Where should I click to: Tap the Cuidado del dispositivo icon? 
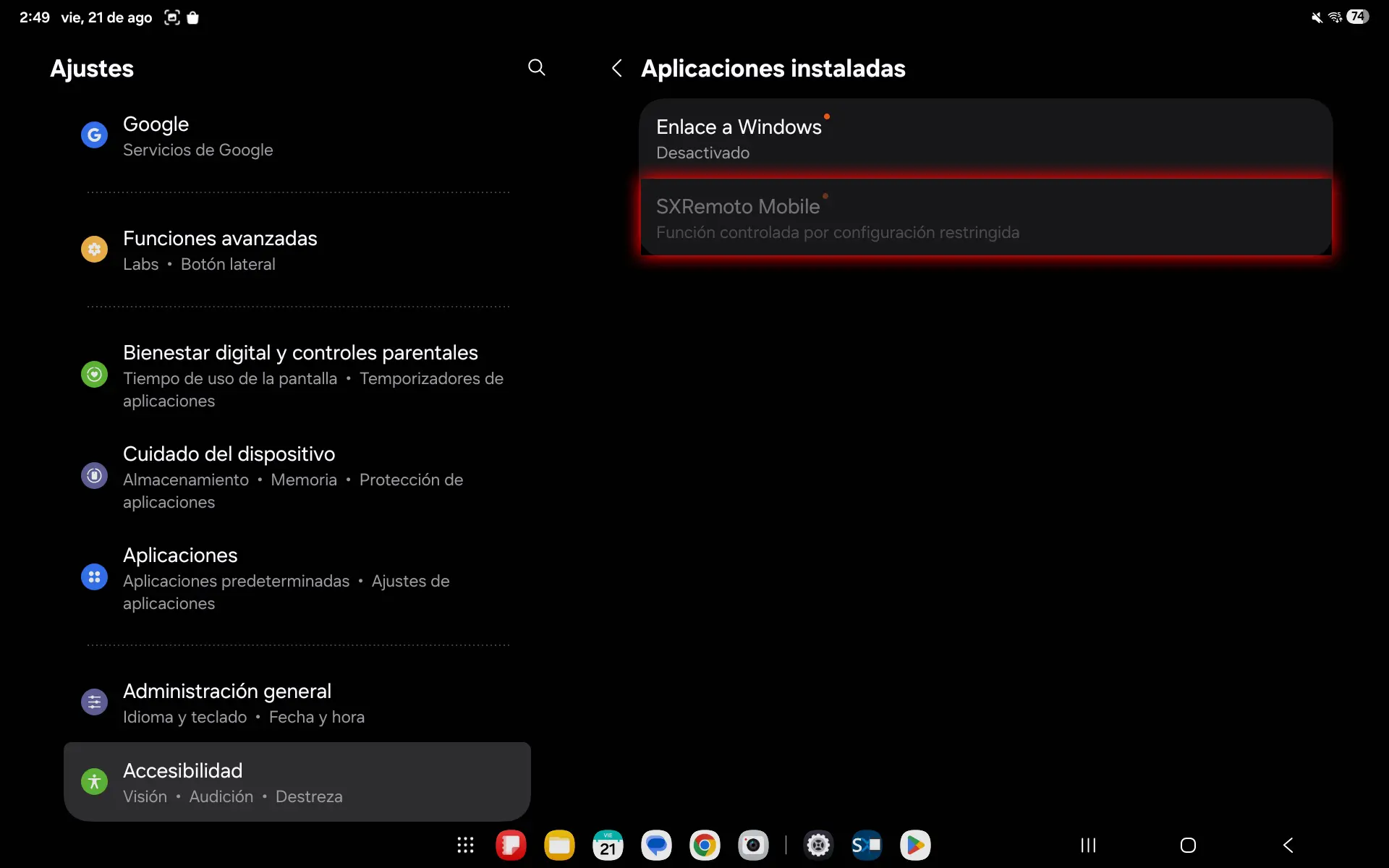[94, 476]
